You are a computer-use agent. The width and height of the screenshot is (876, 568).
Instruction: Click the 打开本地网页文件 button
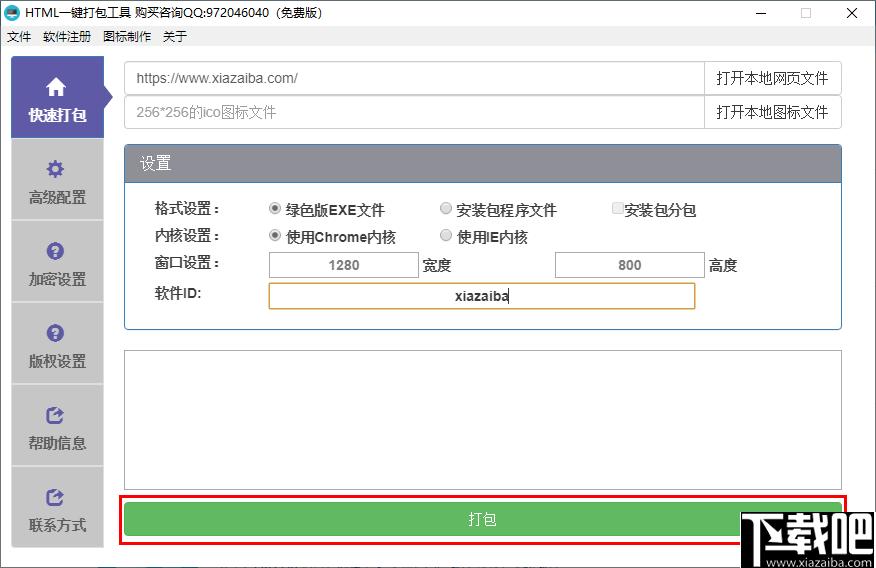pyautogui.click(x=773, y=78)
